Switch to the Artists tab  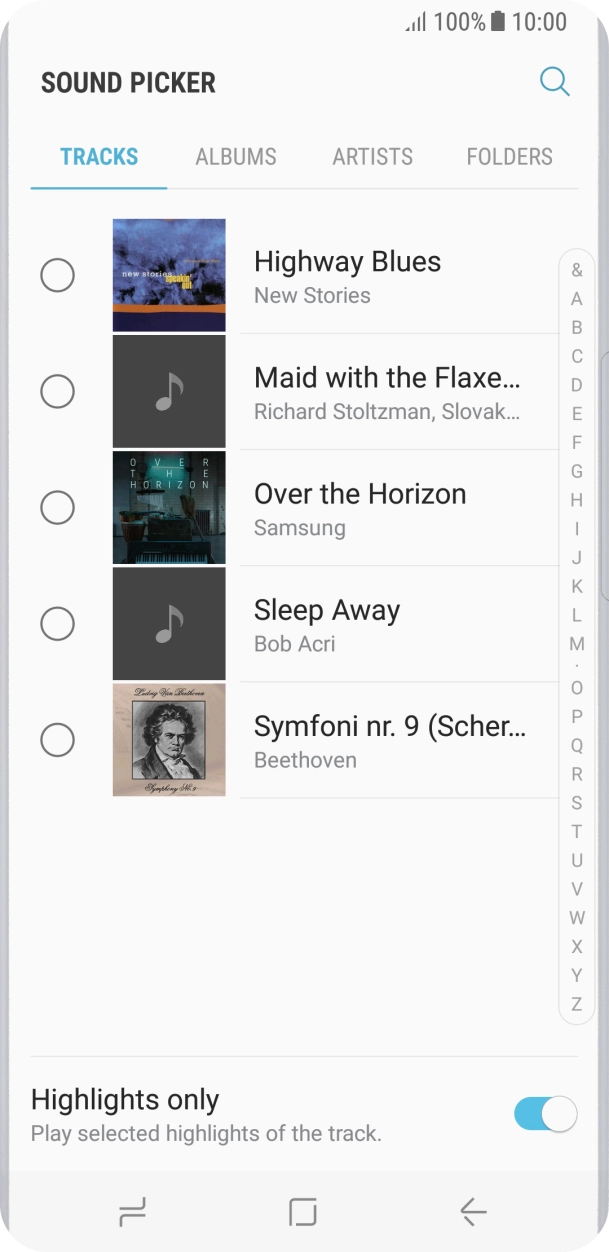[372, 156]
